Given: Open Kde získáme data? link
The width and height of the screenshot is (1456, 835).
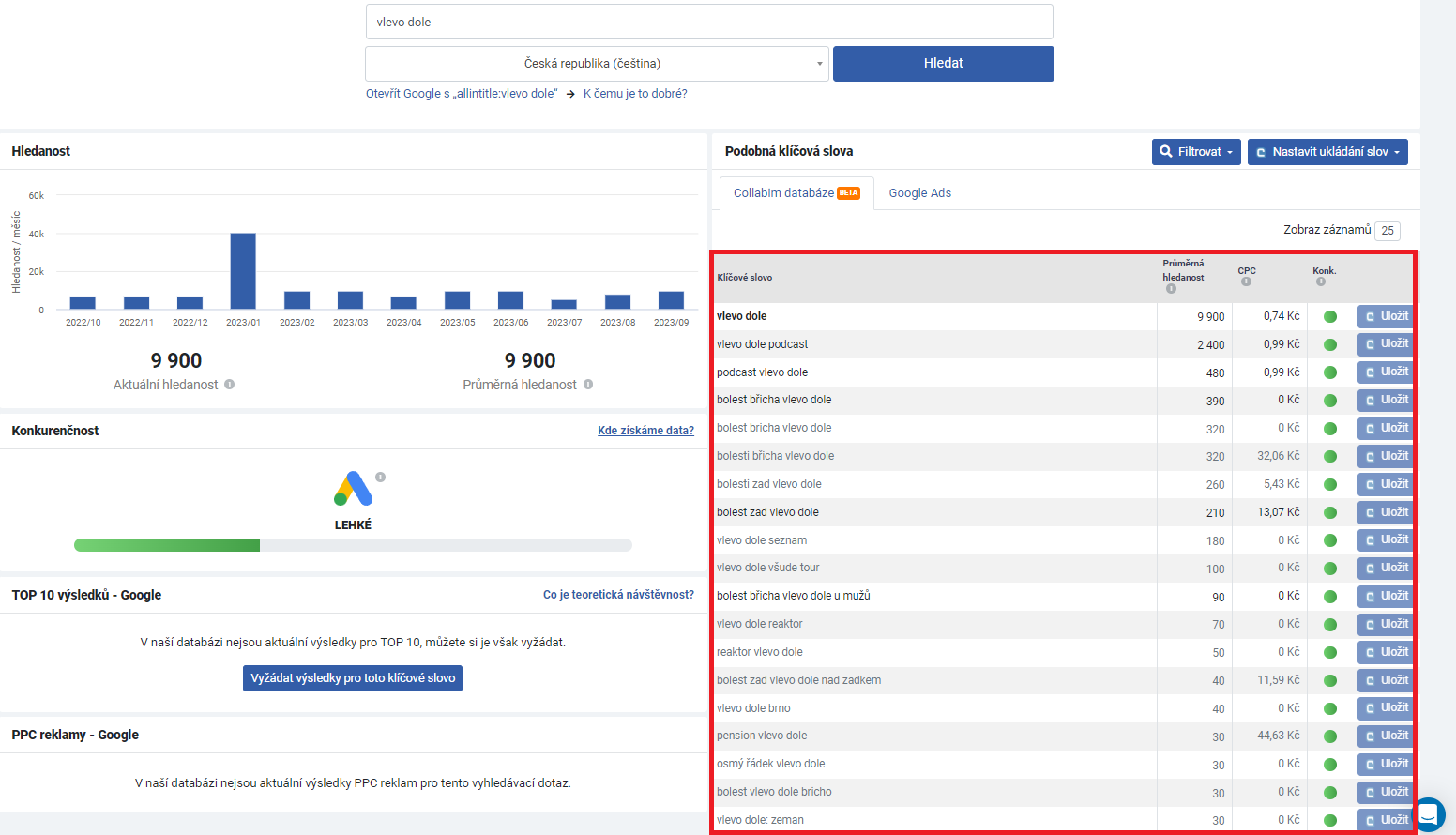Looking at the screenshot, I should click(x=645, y=431).
